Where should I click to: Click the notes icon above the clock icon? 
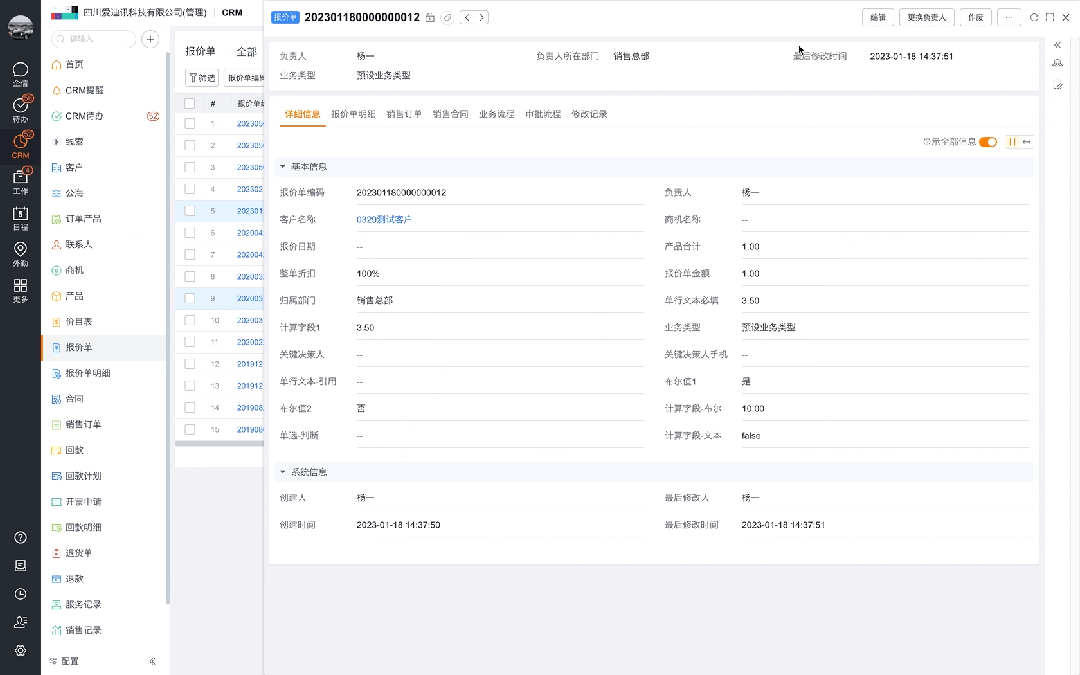click(x=21, y=565)
